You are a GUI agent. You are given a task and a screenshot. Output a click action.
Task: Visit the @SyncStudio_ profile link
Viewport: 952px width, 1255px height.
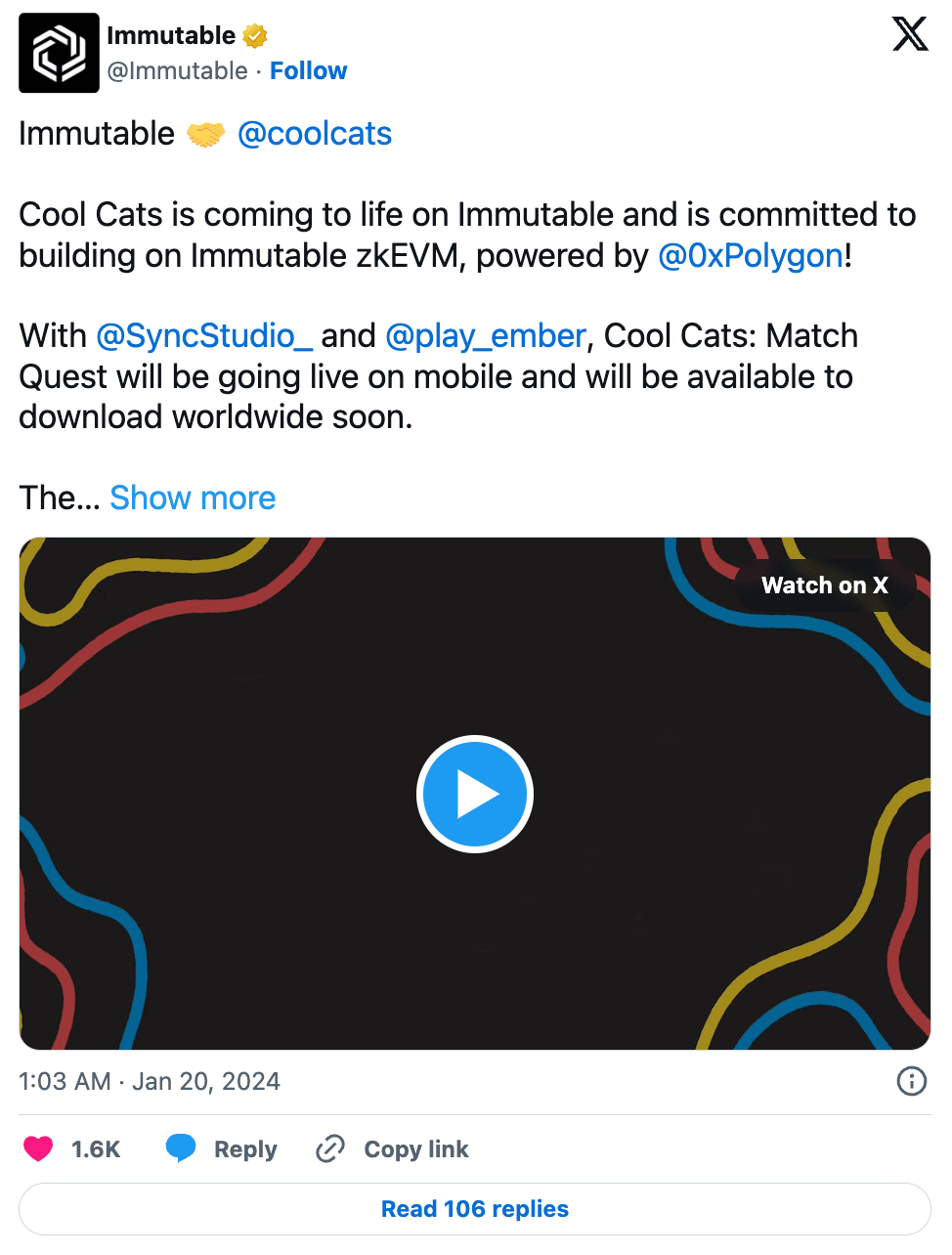click(x=204, y=335)
